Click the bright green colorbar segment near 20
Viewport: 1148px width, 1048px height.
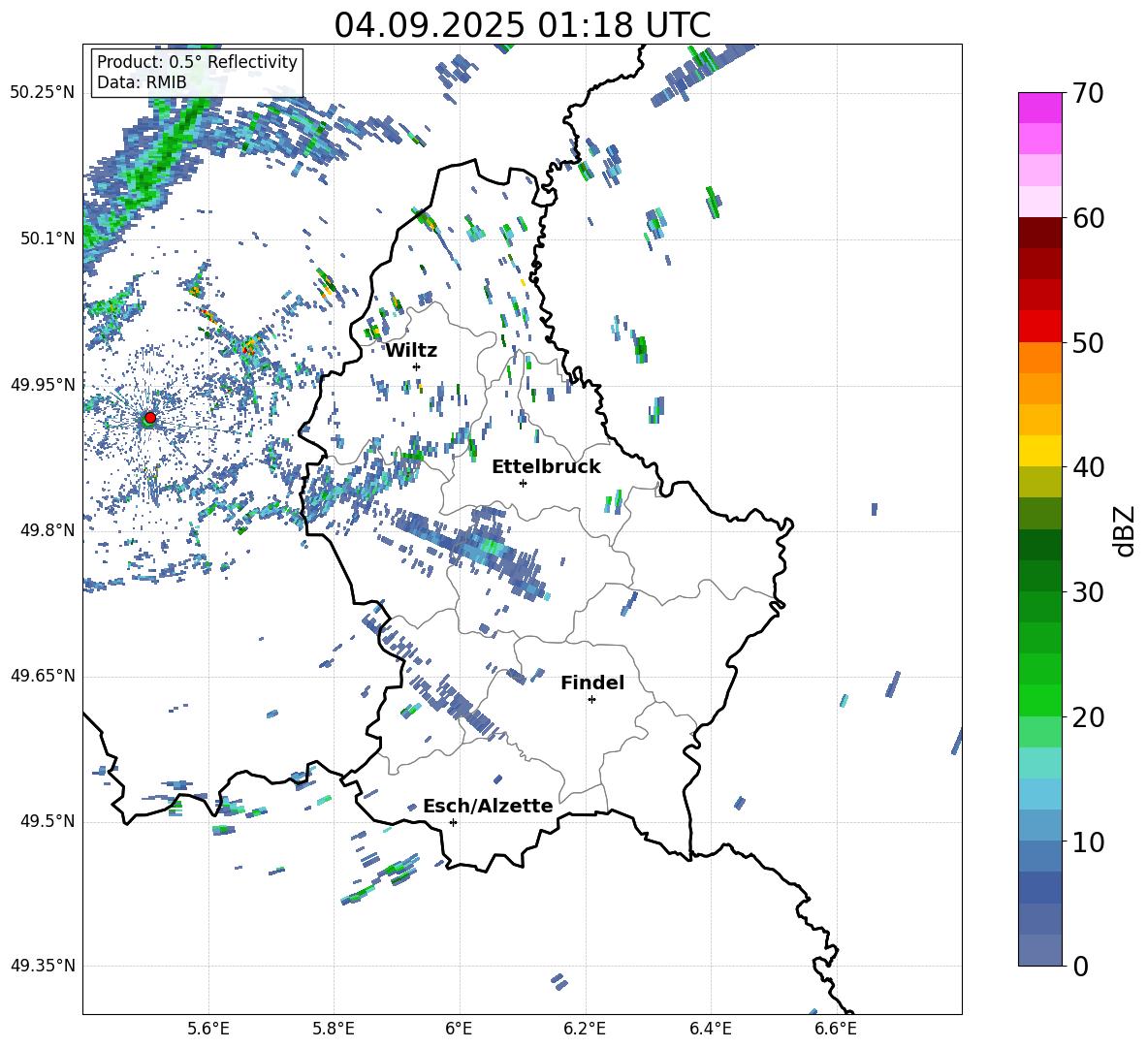1039,700
